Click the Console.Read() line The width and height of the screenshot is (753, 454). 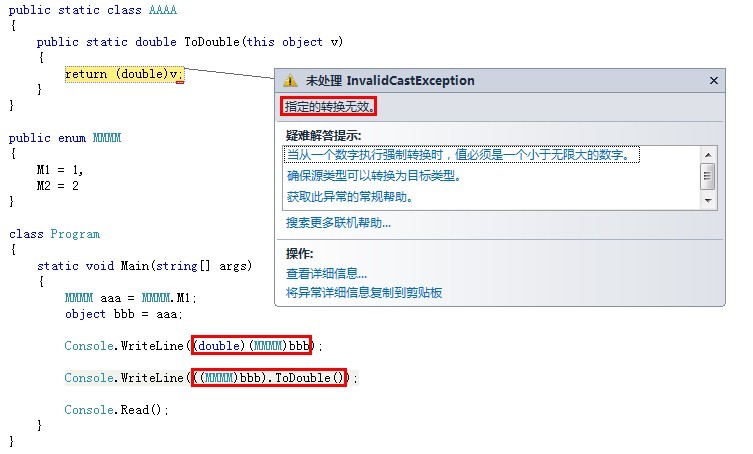[x=116, y=409]
